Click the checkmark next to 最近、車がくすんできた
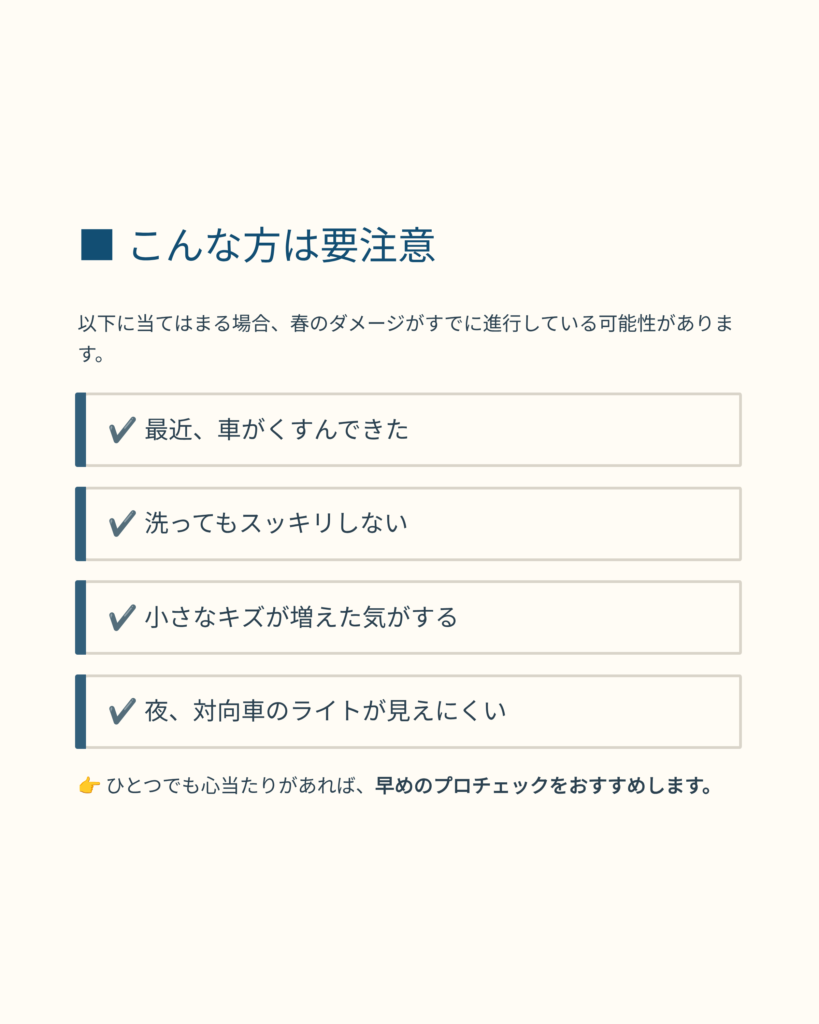The image size is (819, 1024). [122, 430]
